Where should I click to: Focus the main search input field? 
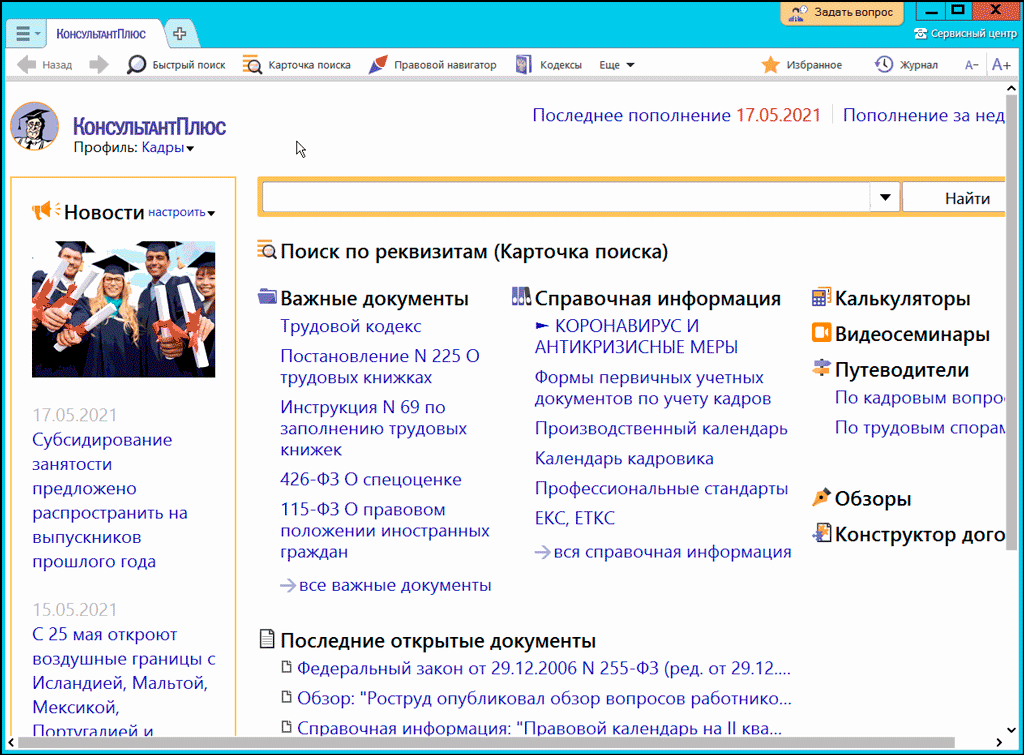[566, 197]
